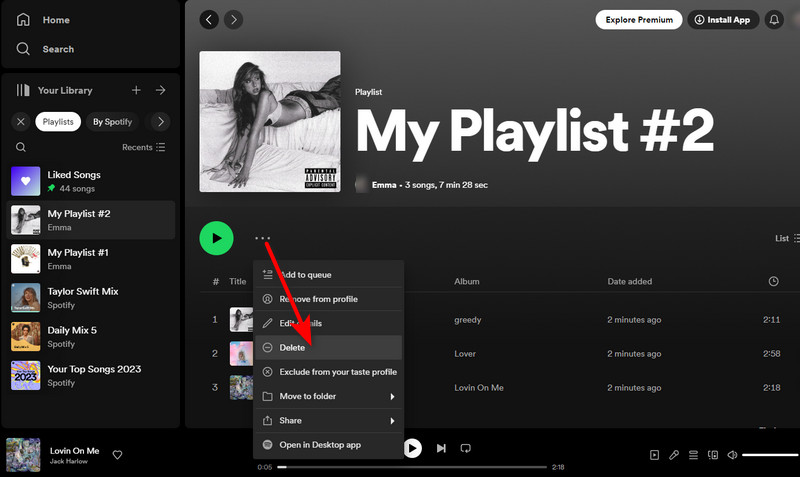The width and height of the screenshot is (800, 477).
Task: Click the Install App button
Action: click(x=723, y=20)
